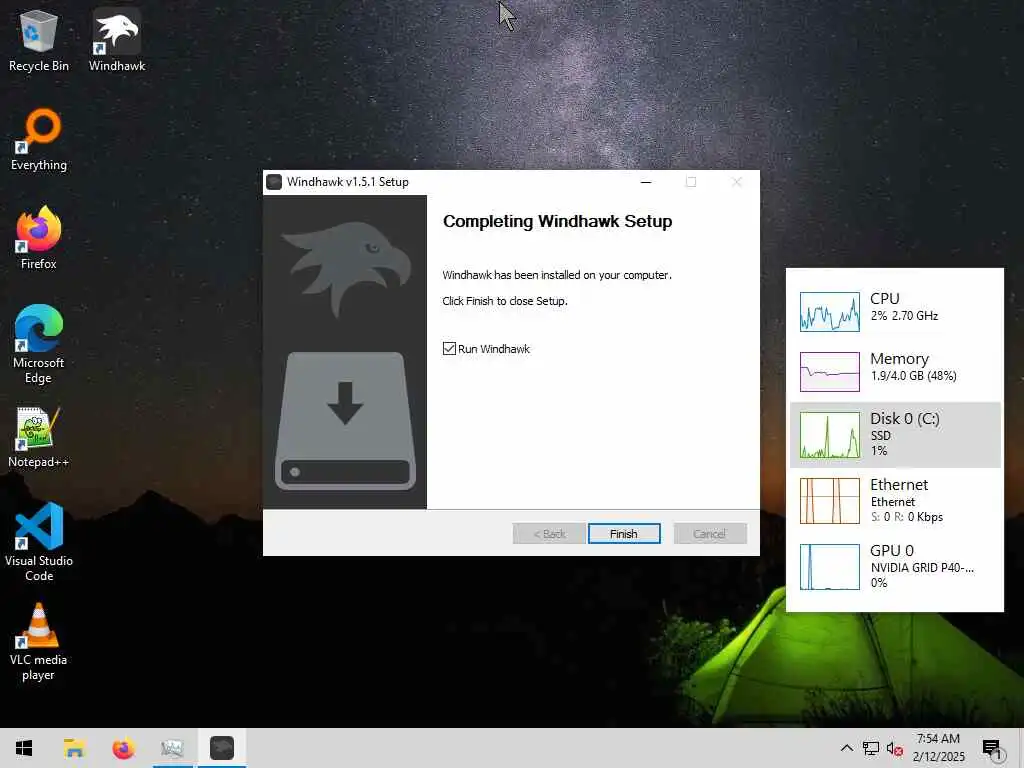The height and width of the screenshot is (768, 1024).
Task: Open the Recycle Bin desktop icon
Action: coord(39,40)
